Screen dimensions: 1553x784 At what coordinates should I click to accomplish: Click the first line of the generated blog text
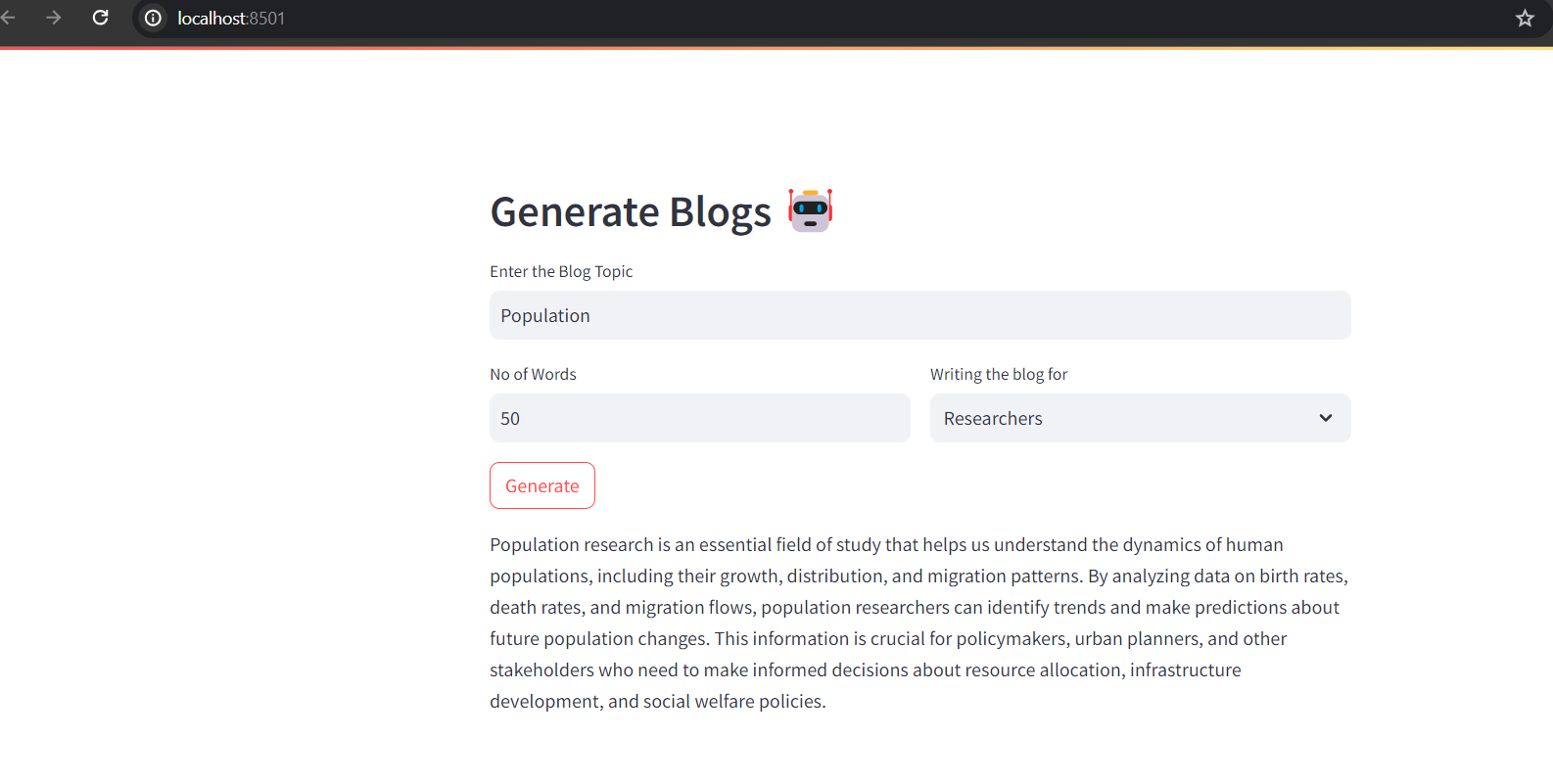click(886, 545)
